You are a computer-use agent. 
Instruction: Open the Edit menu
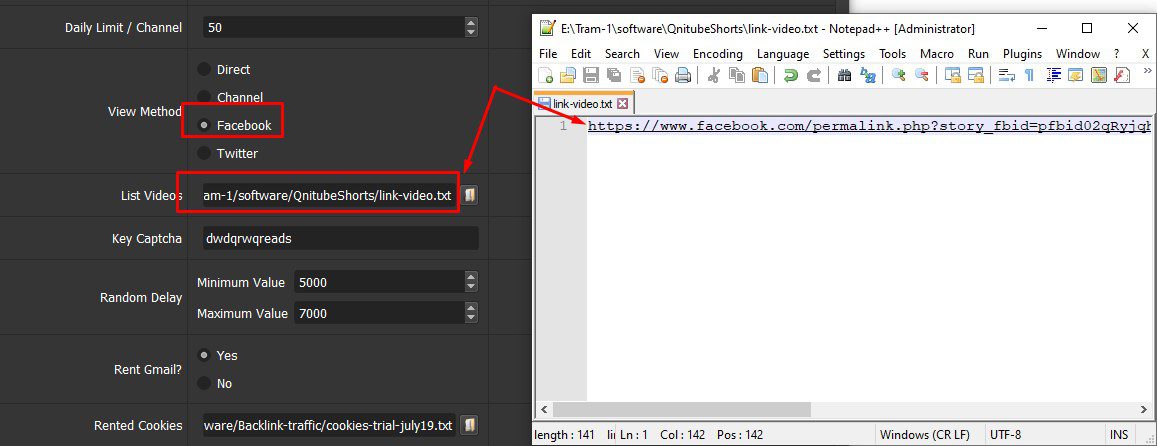tap(581, 54)
